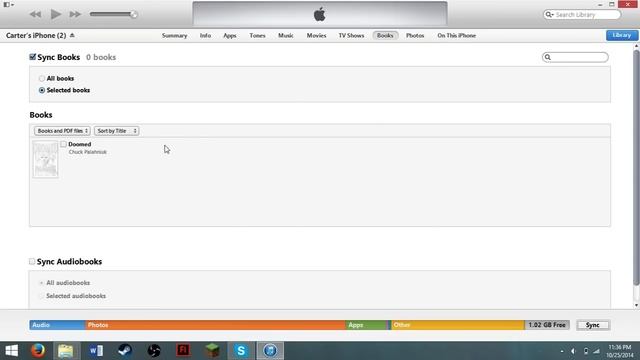Select the Selected audiobooks radio button
Viewport: 640px width, 360px height.
pyautogui.click(x=41, y=296)
